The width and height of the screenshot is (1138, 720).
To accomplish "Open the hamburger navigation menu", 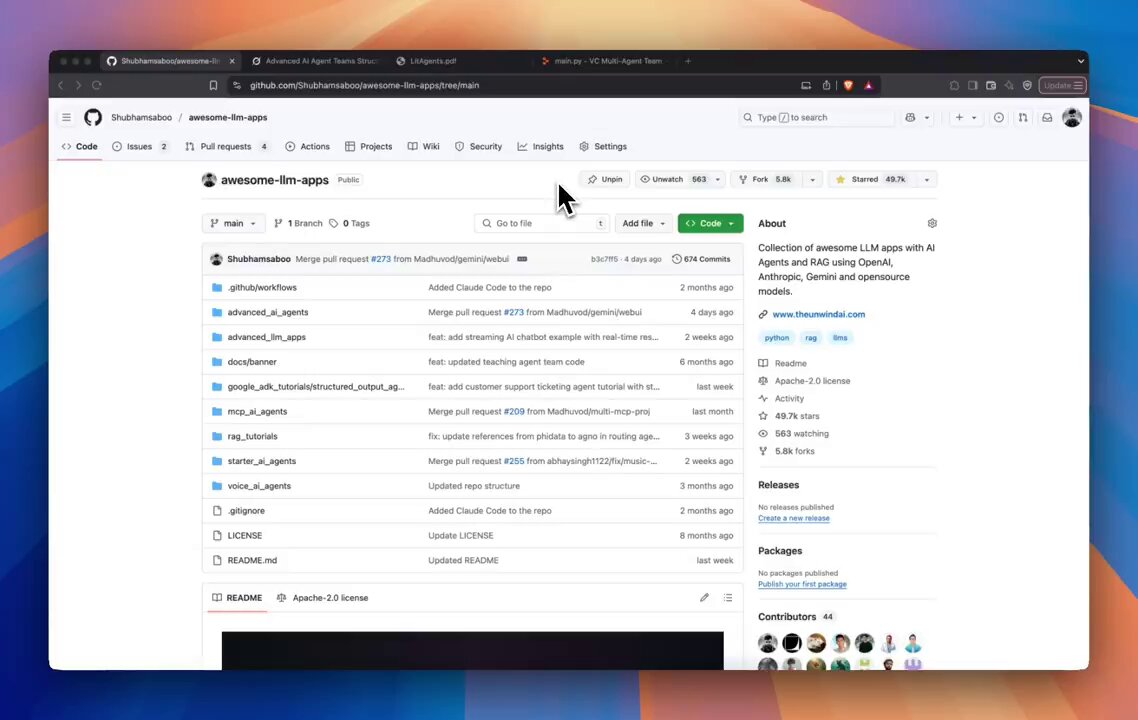I will (66, 118).
